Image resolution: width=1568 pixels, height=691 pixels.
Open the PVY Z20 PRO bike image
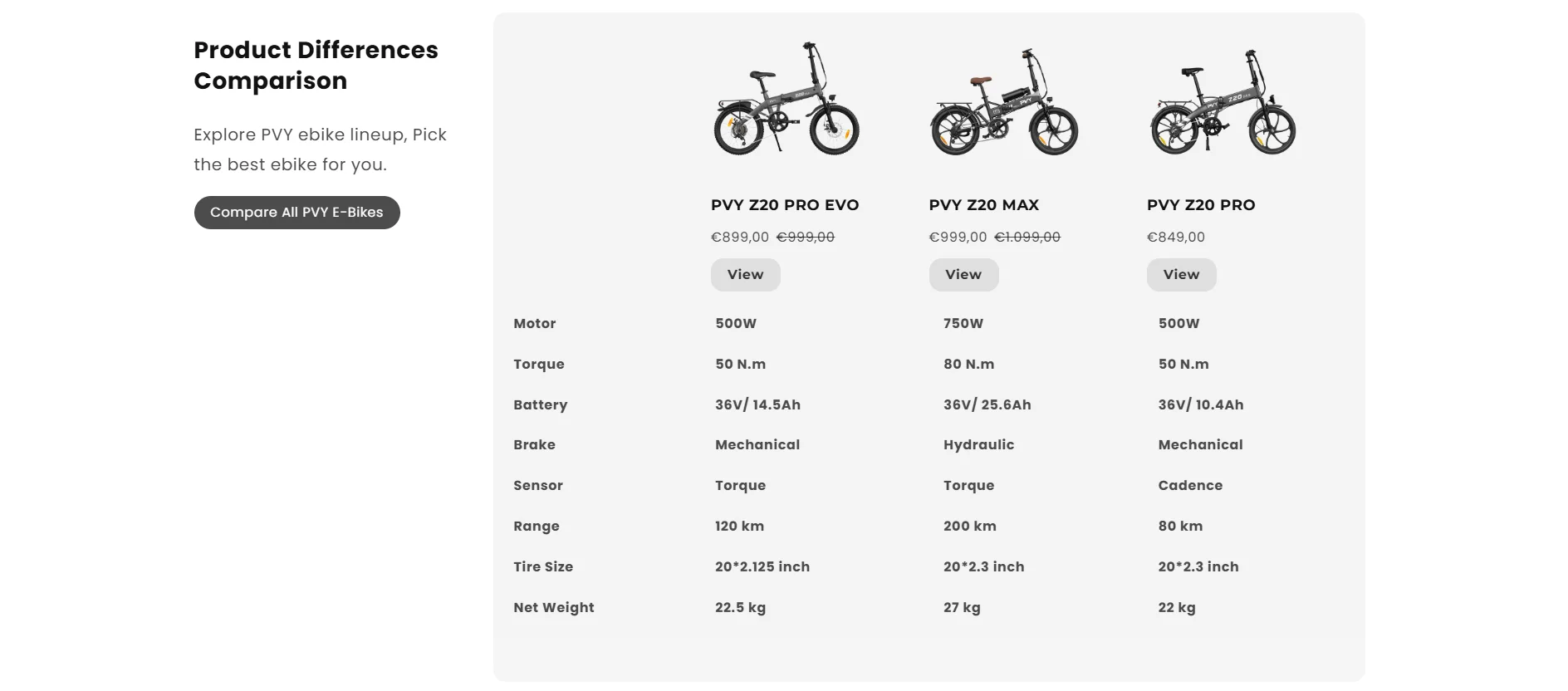[1222, 101]
